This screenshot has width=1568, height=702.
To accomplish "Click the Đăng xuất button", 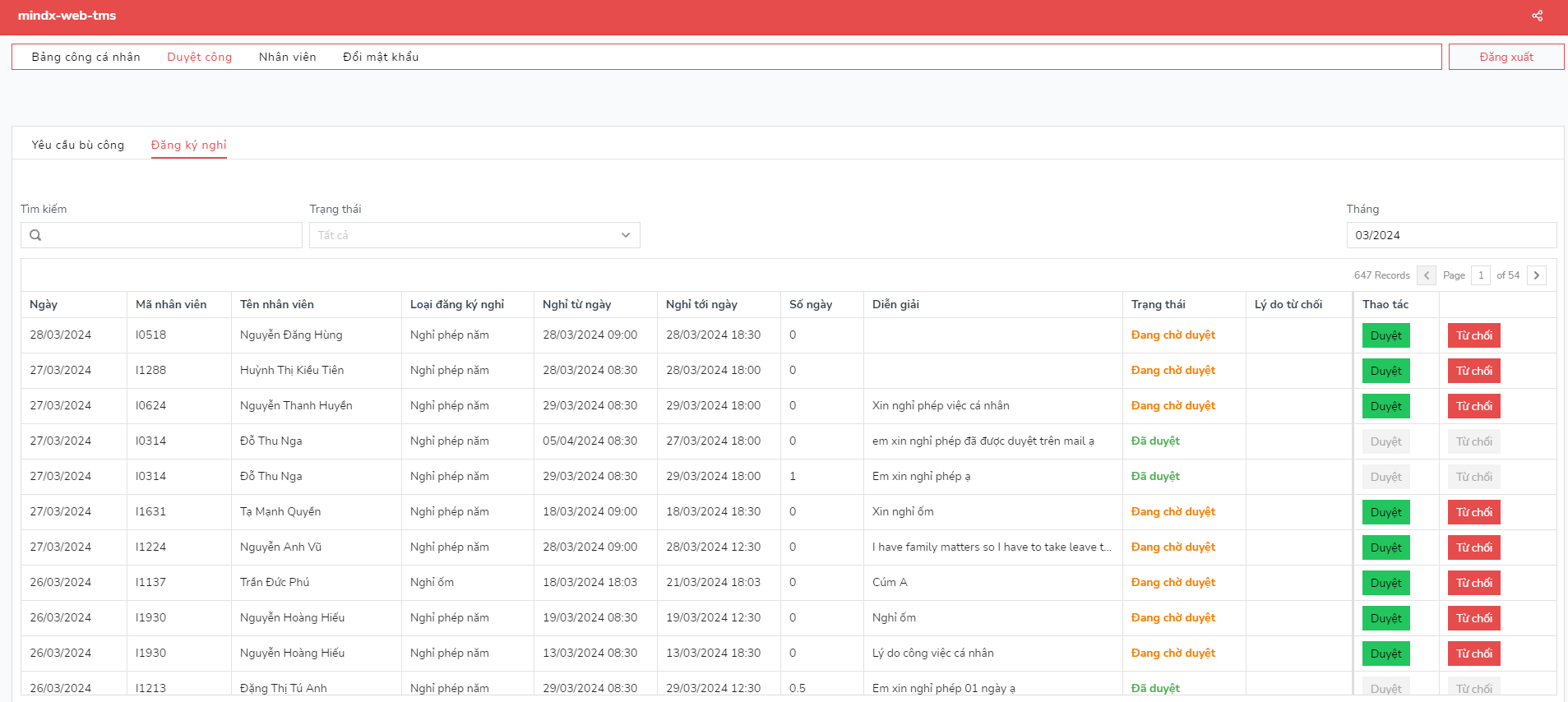I will (x=1506, y=57).
